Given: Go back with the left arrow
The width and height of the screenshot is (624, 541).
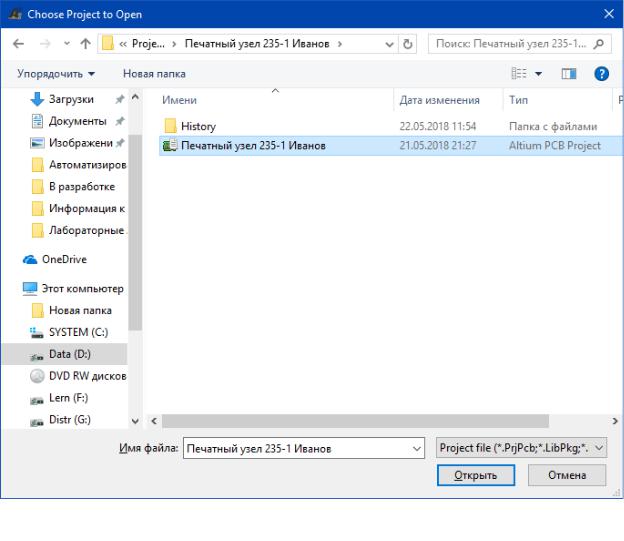Looking at the screenshot, I should click(18, 44).
